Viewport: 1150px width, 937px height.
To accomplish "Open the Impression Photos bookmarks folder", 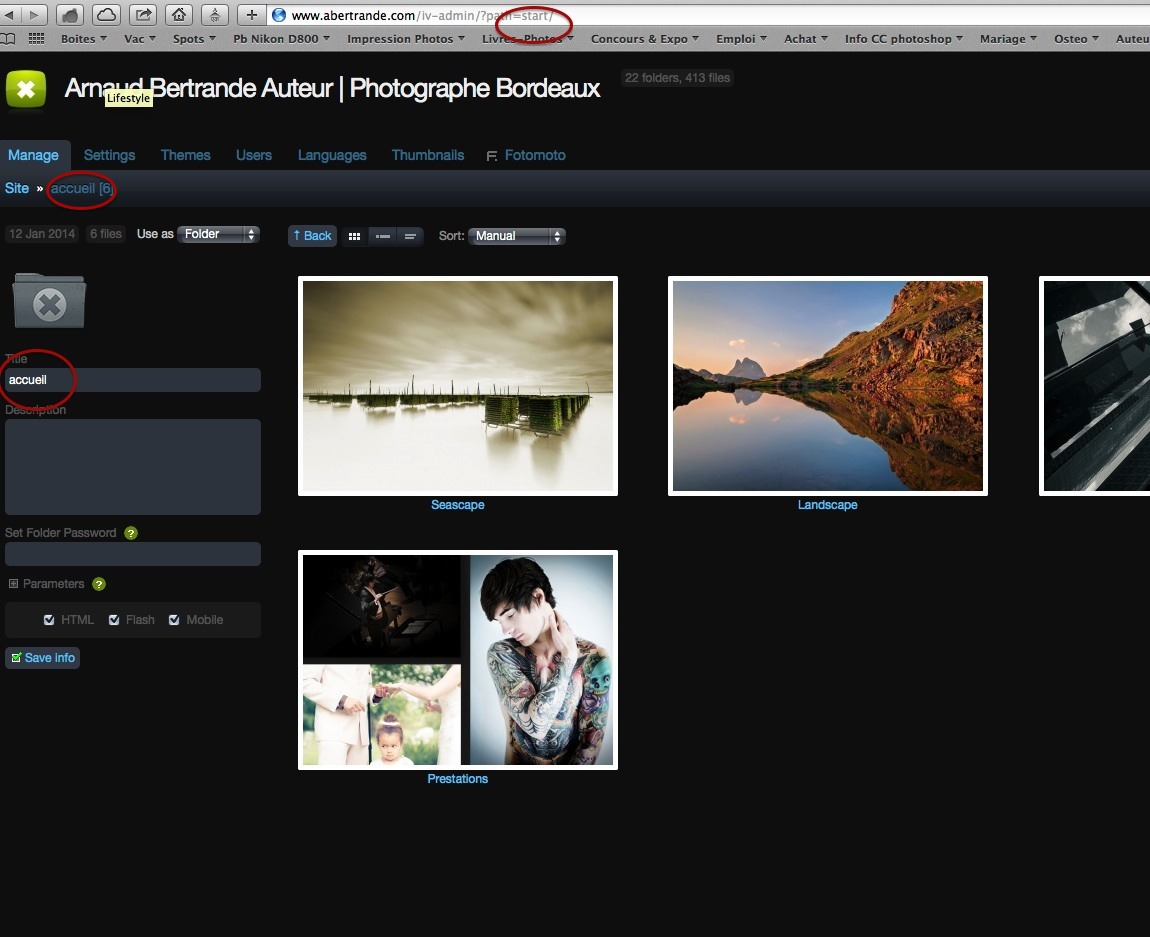I will click(x=406, y=39).
